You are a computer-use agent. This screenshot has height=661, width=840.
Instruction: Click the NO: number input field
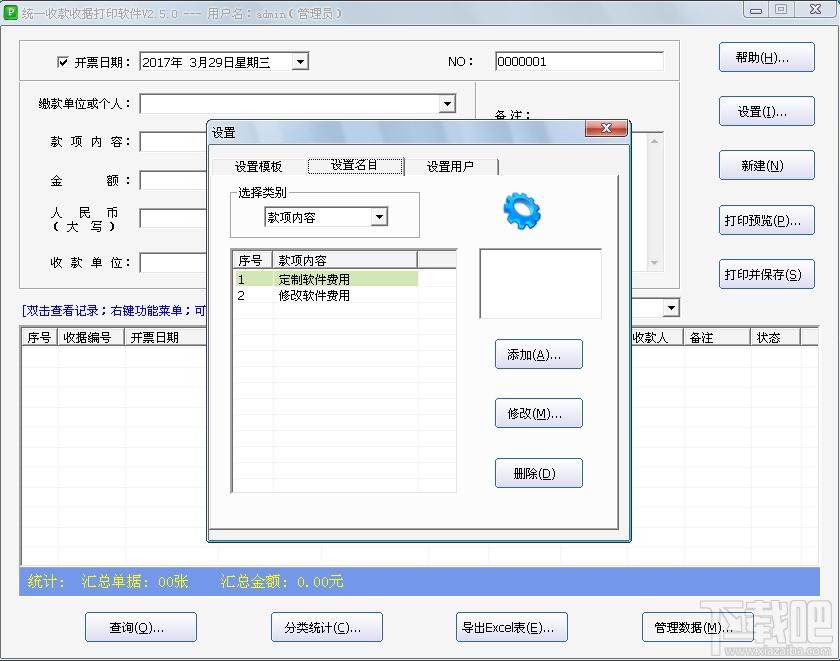coord(579,62)
